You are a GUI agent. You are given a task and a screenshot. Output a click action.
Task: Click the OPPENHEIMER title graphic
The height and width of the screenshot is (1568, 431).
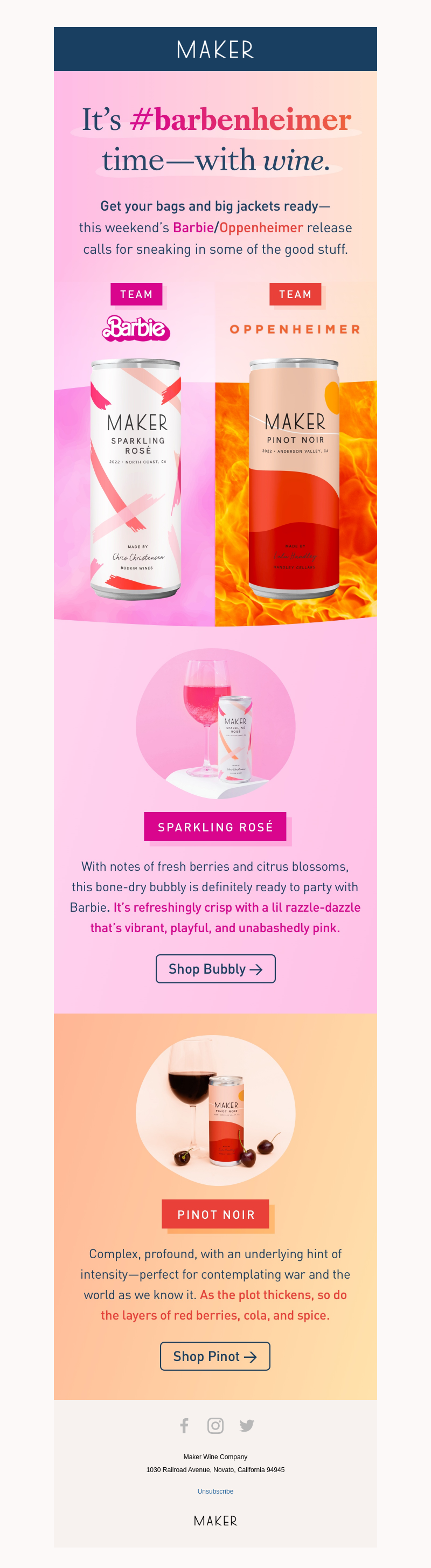295,329
